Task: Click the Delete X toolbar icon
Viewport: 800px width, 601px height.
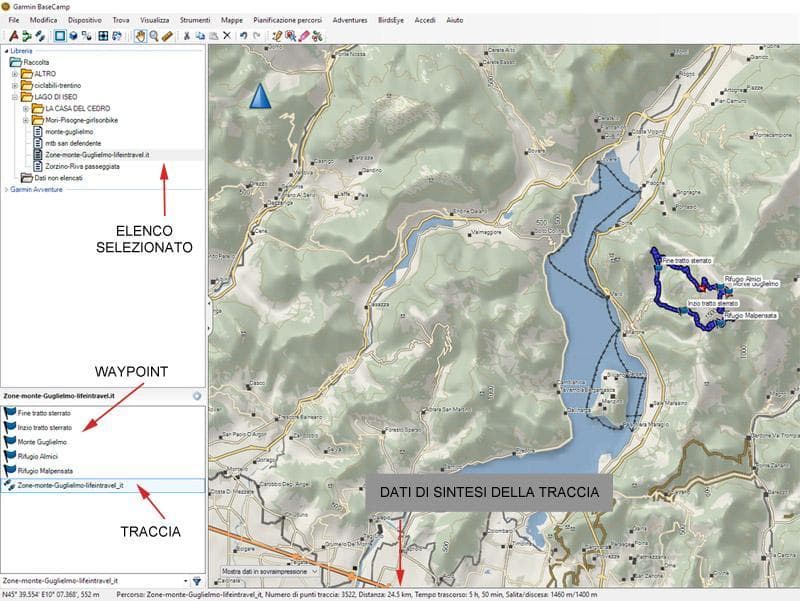Action: click(x=227, y=36)
